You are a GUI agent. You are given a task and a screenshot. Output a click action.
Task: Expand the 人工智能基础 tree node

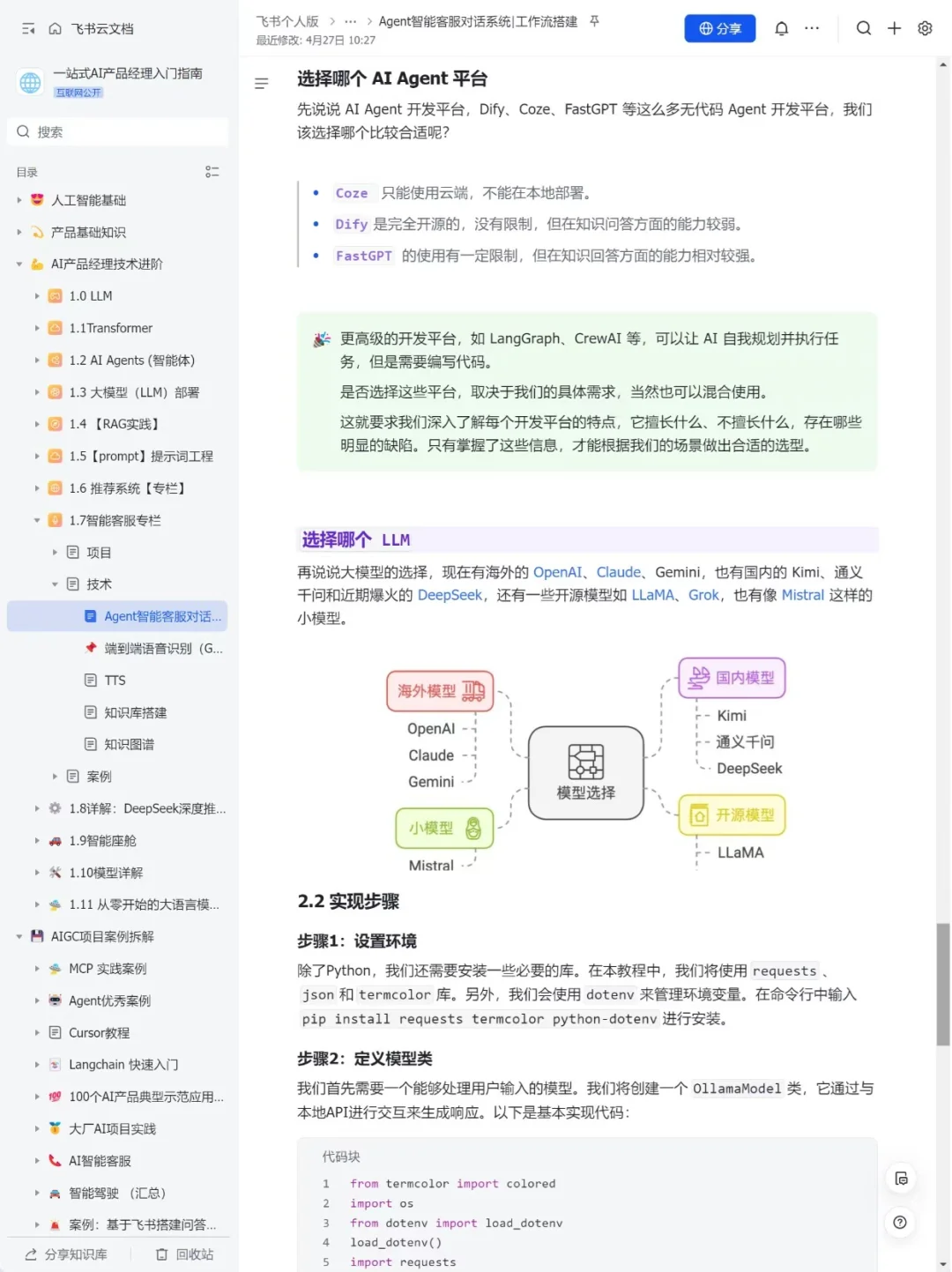(x=19, y=200)
